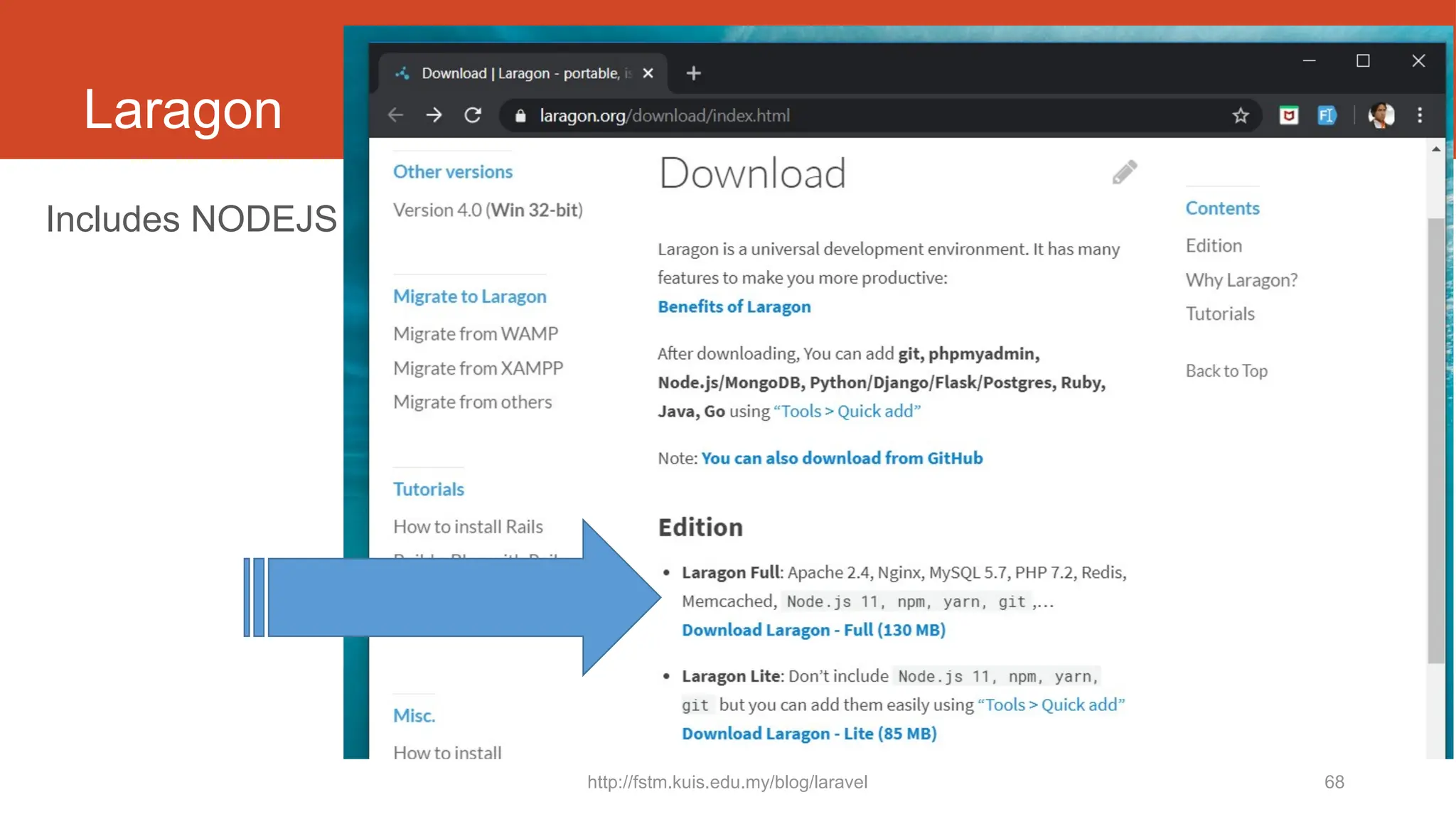Open Migrate to Laragon section link
The image size is (1456, 819).
470,296
